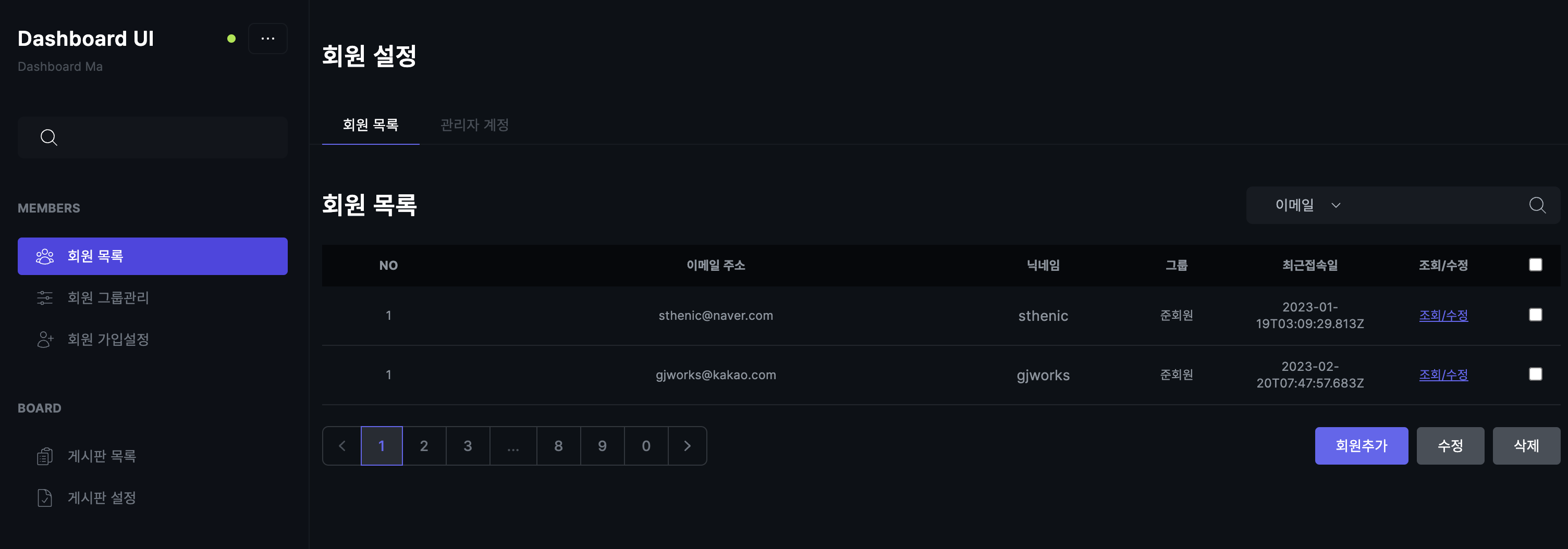
Task: Click the 조회/수정 column header
Action: pyautogui.click(x=1443, y=265)
